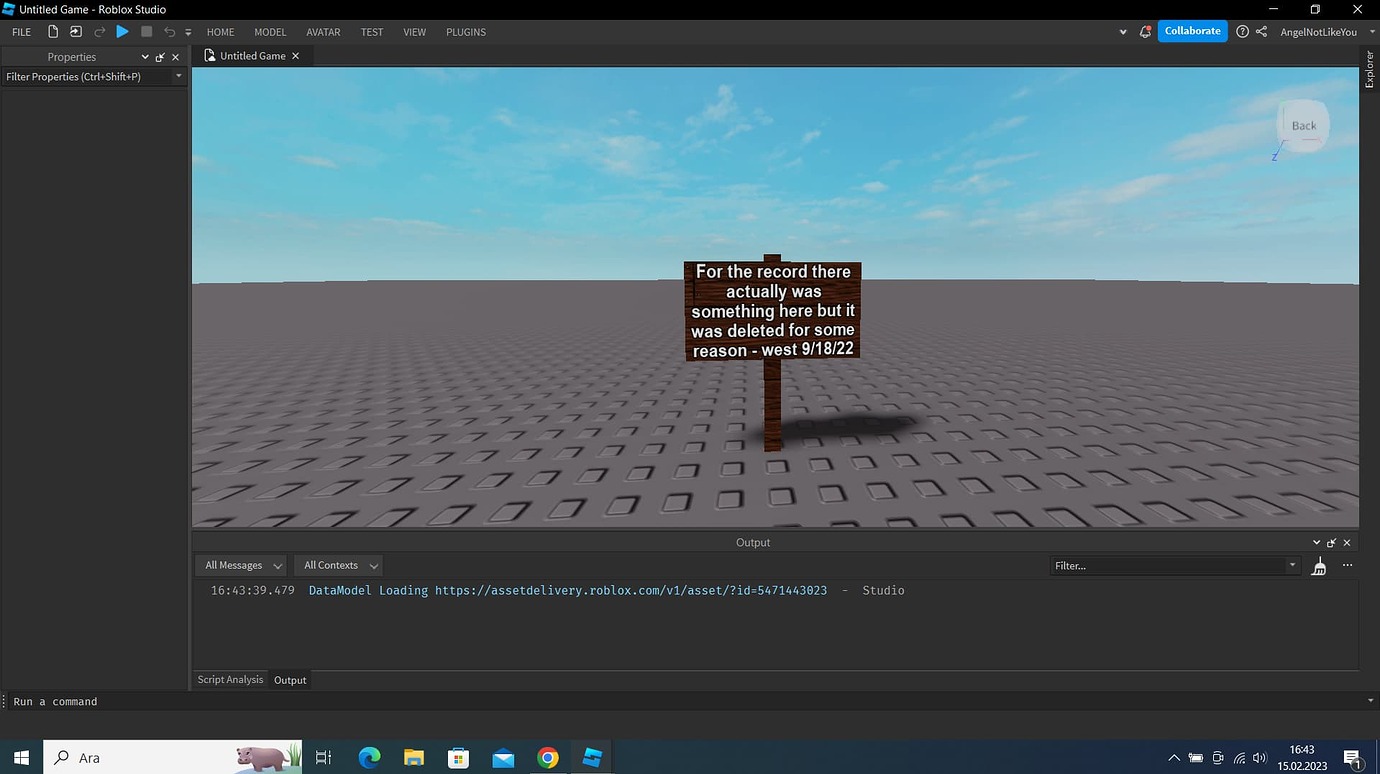
Task: Select the wooden sign in the viewport
Action: [x=772, y=311]
